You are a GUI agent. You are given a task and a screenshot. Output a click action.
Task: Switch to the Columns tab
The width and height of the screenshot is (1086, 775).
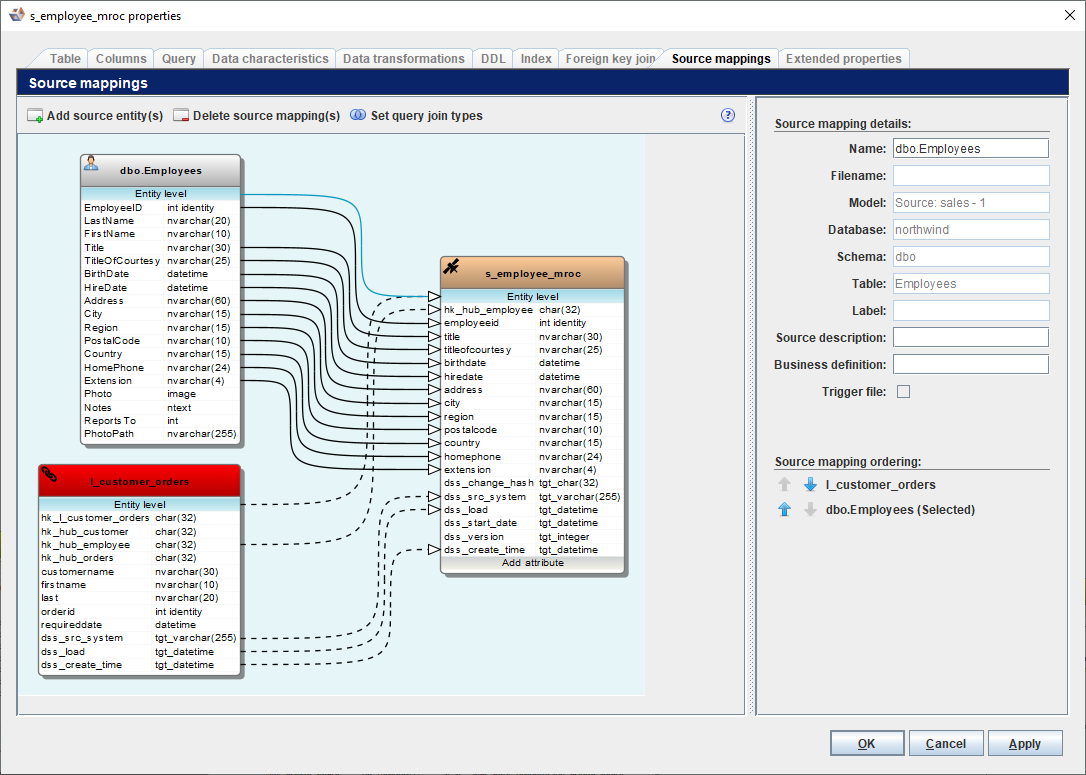122,59
